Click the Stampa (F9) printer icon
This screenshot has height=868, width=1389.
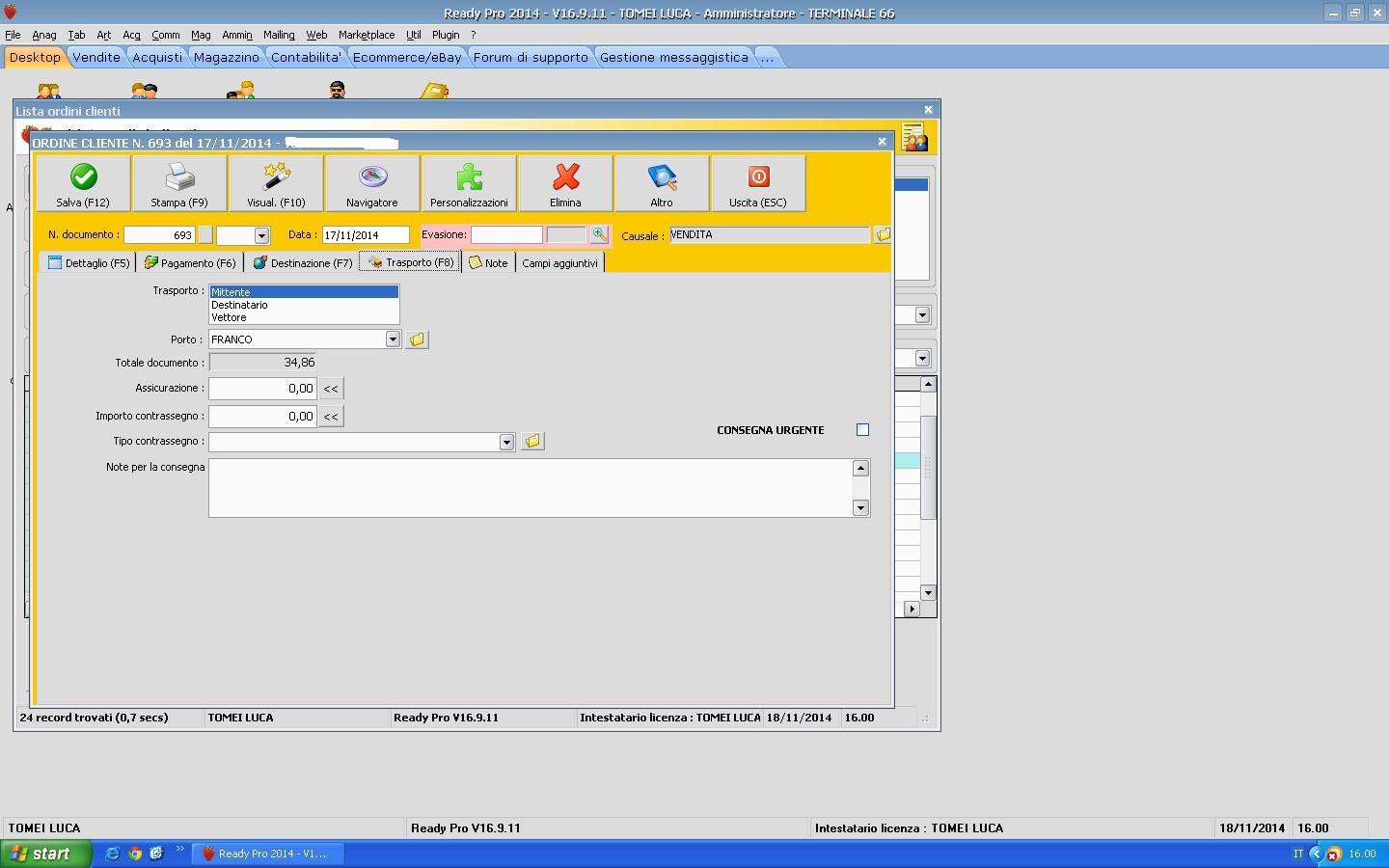(x=179, y=178)
